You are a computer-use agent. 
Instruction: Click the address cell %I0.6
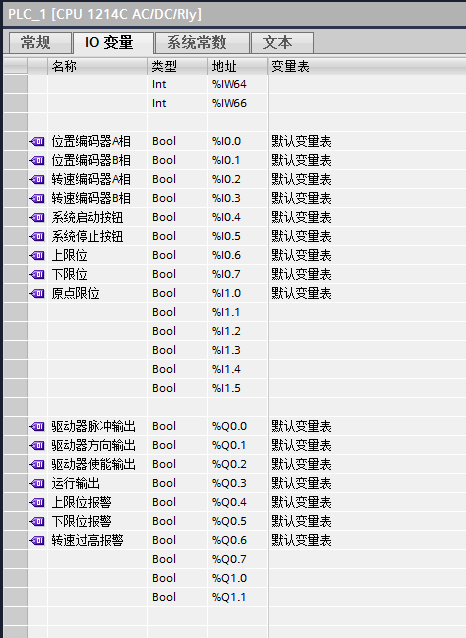tap(237, 256)
